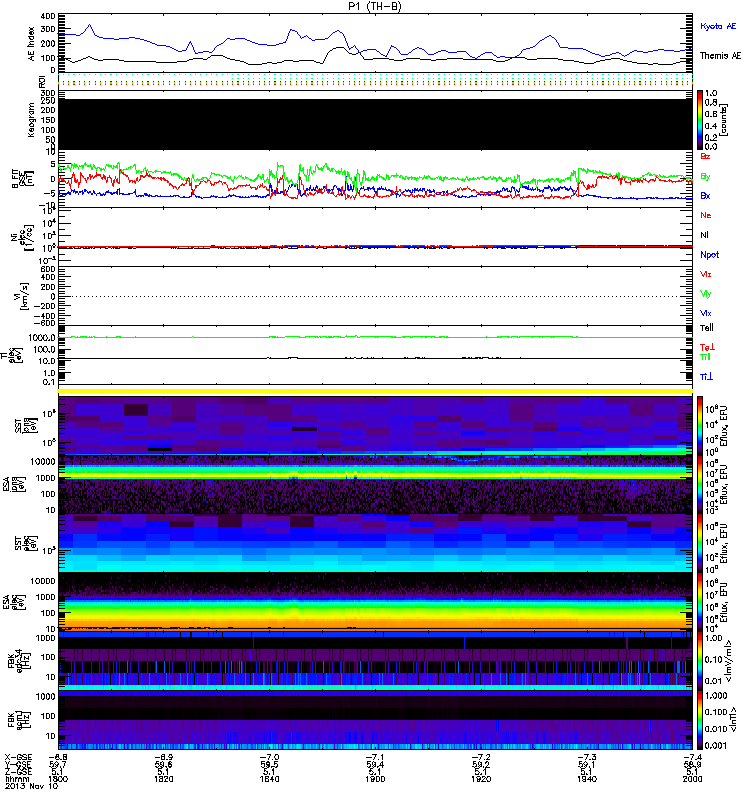Click the FBK nT color bar
This screenshot has height=800, width=750.
[700, 720]
